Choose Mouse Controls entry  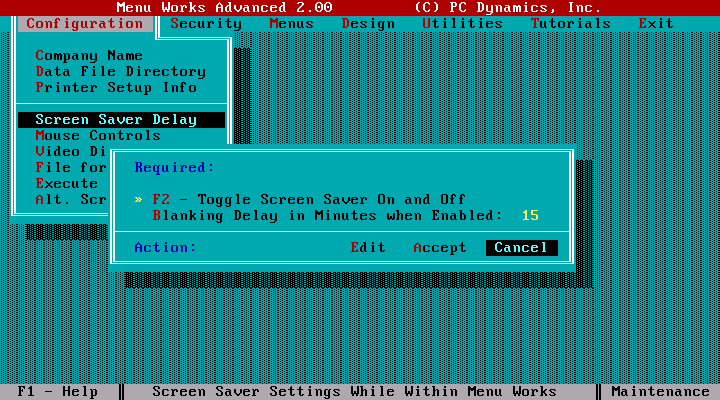tap(98, 136)
